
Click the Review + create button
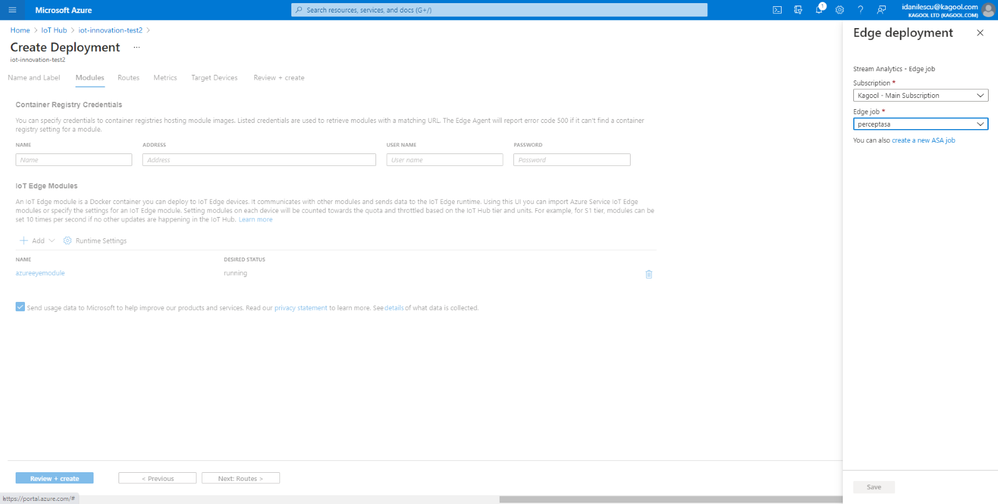point(55,478)
